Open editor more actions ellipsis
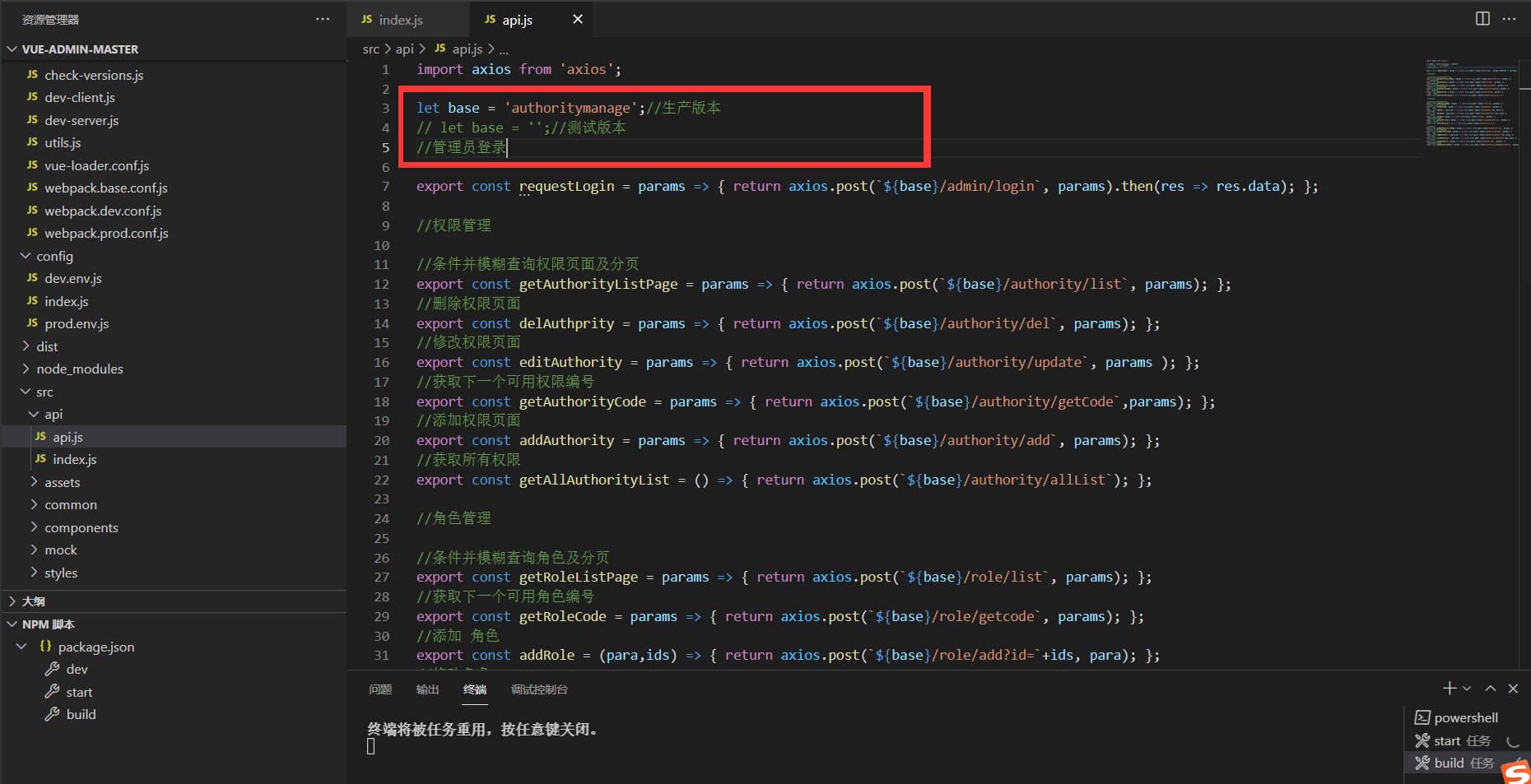The image size is (1531, 784). pos(1509,19)
